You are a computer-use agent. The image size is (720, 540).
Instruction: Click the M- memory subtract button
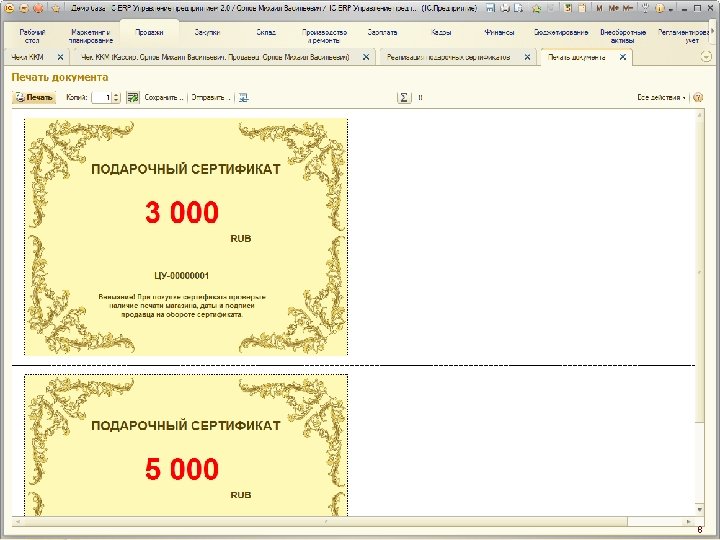tap(628, 8)
